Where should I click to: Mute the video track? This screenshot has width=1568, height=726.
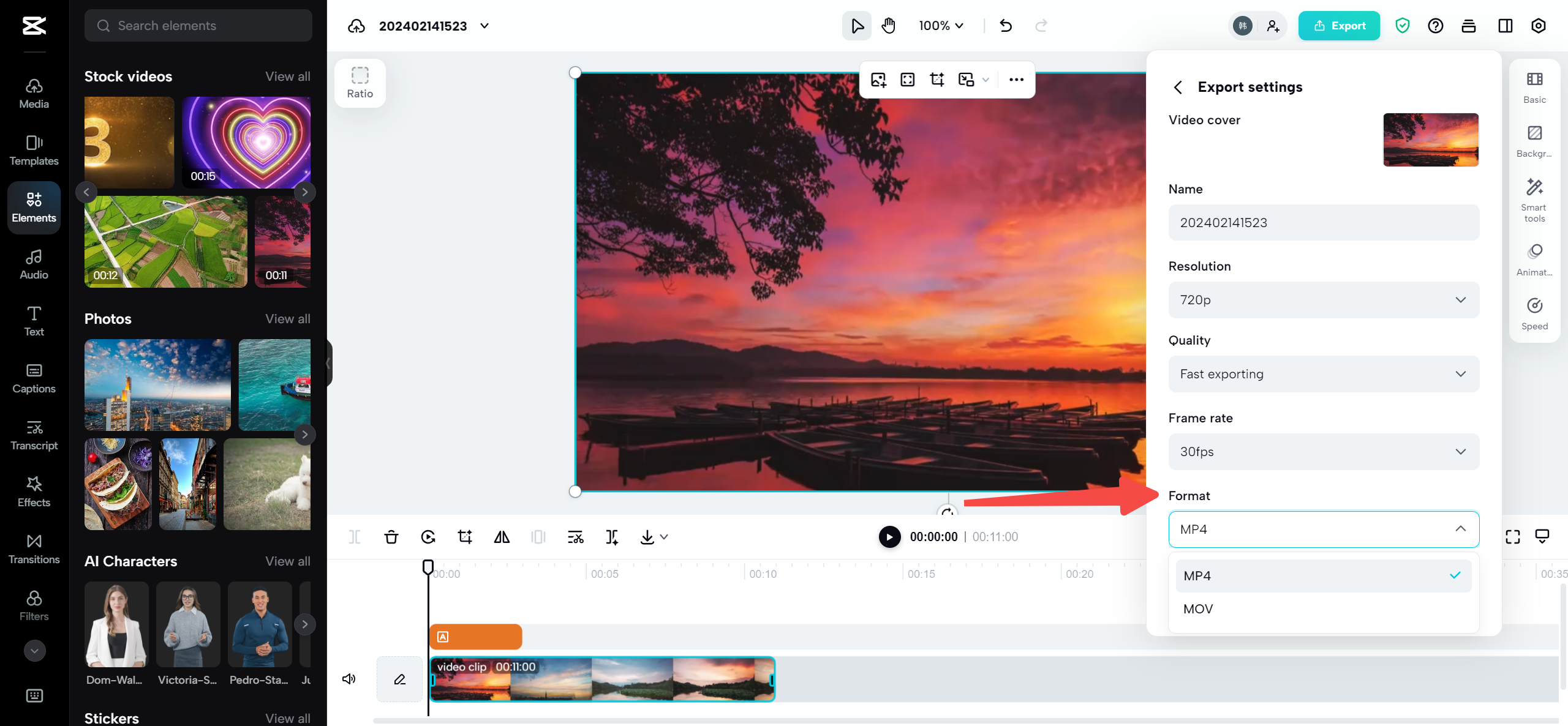(349, 678)
